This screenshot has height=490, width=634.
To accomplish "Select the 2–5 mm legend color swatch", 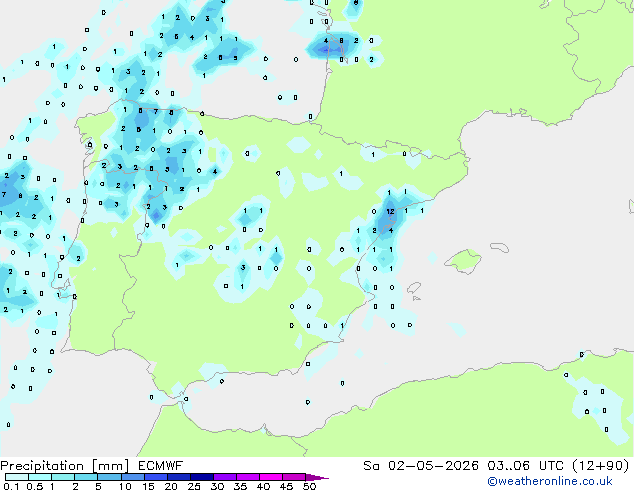I will point(86,477).
